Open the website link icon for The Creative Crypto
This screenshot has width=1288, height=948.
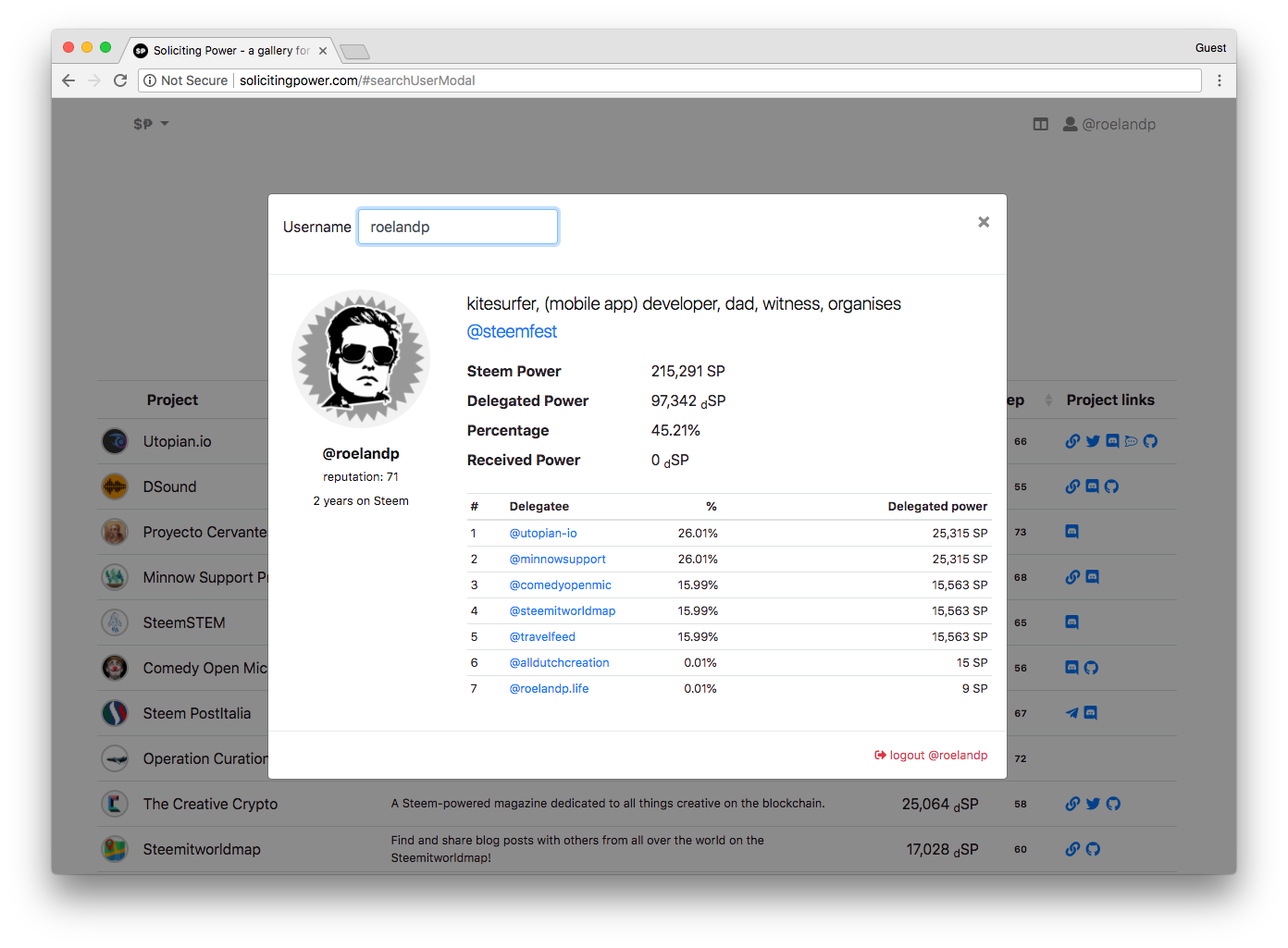1072,804
